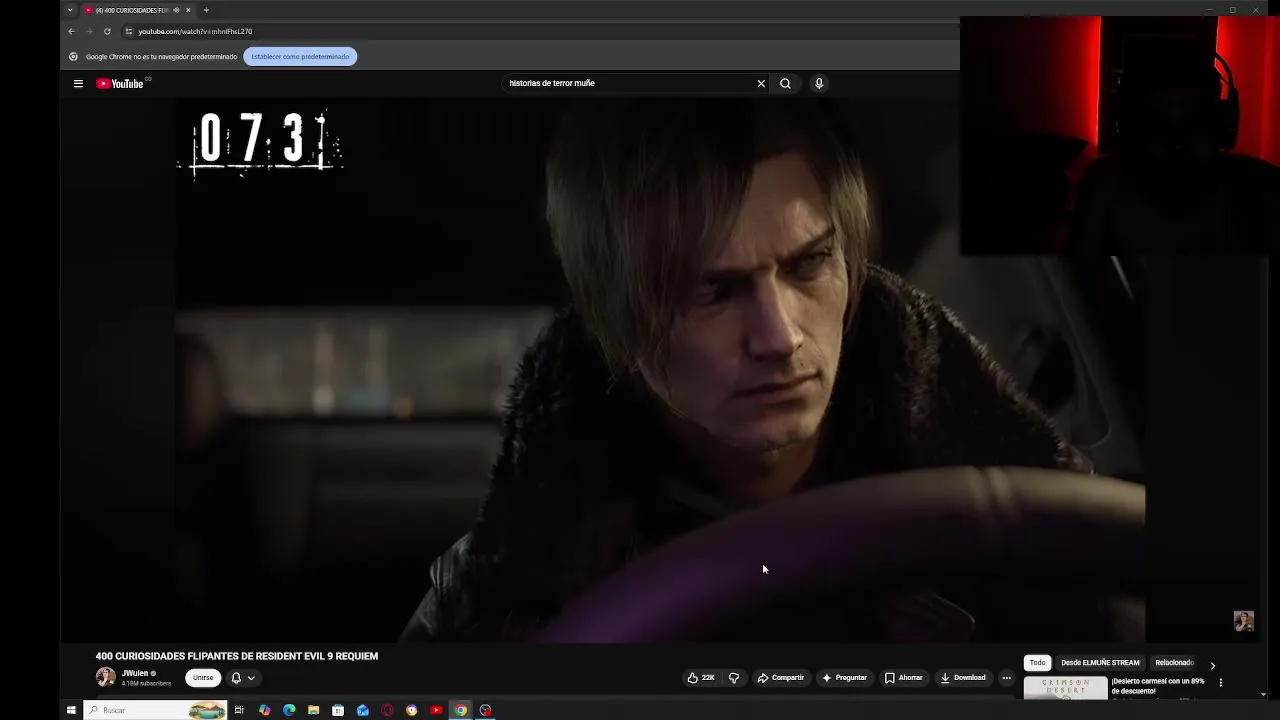The width and height of the screenshot is (1280, 720).
Task: Open Microsoft Store from taskbar
Action: [x=338, y=710]
